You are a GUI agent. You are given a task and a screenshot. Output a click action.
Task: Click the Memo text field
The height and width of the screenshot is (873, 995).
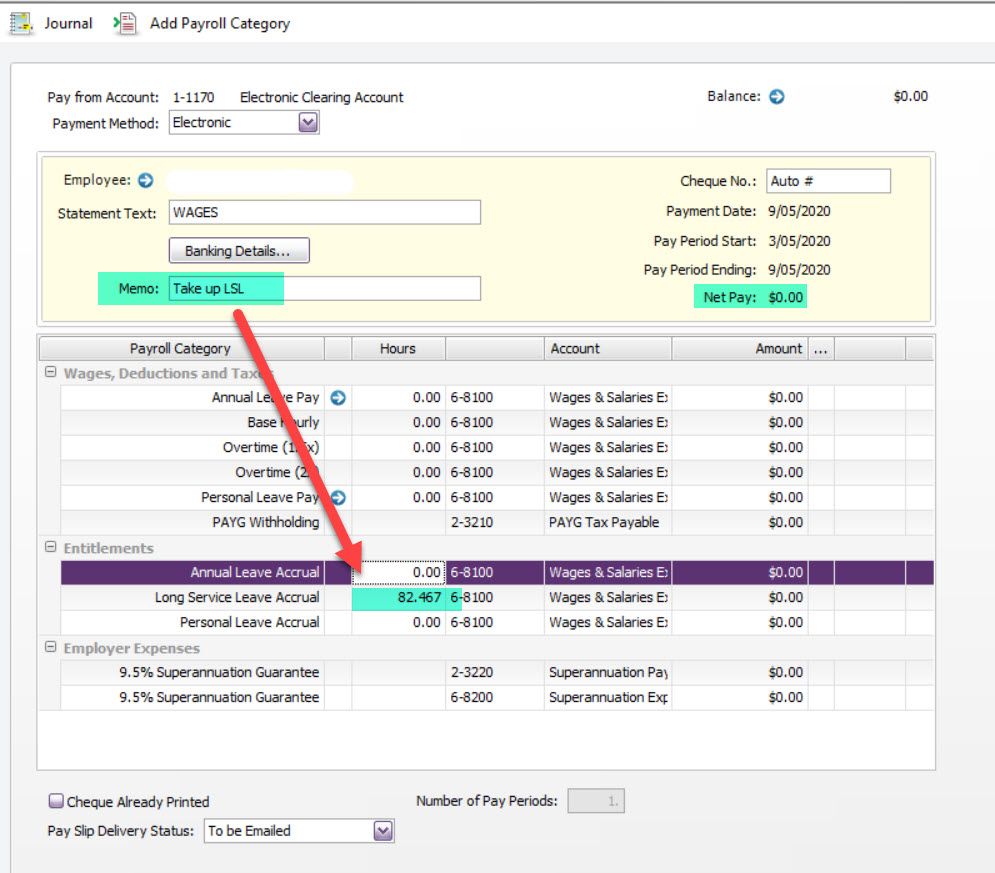point(324,289)
